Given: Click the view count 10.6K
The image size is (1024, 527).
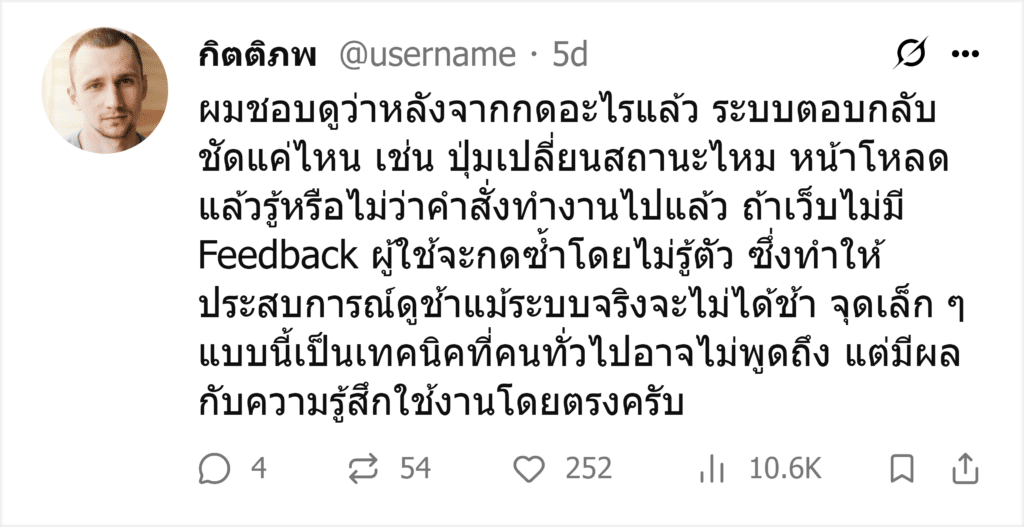Looking at the screenshot, I should pyautogui.click(x=785, y=469).
